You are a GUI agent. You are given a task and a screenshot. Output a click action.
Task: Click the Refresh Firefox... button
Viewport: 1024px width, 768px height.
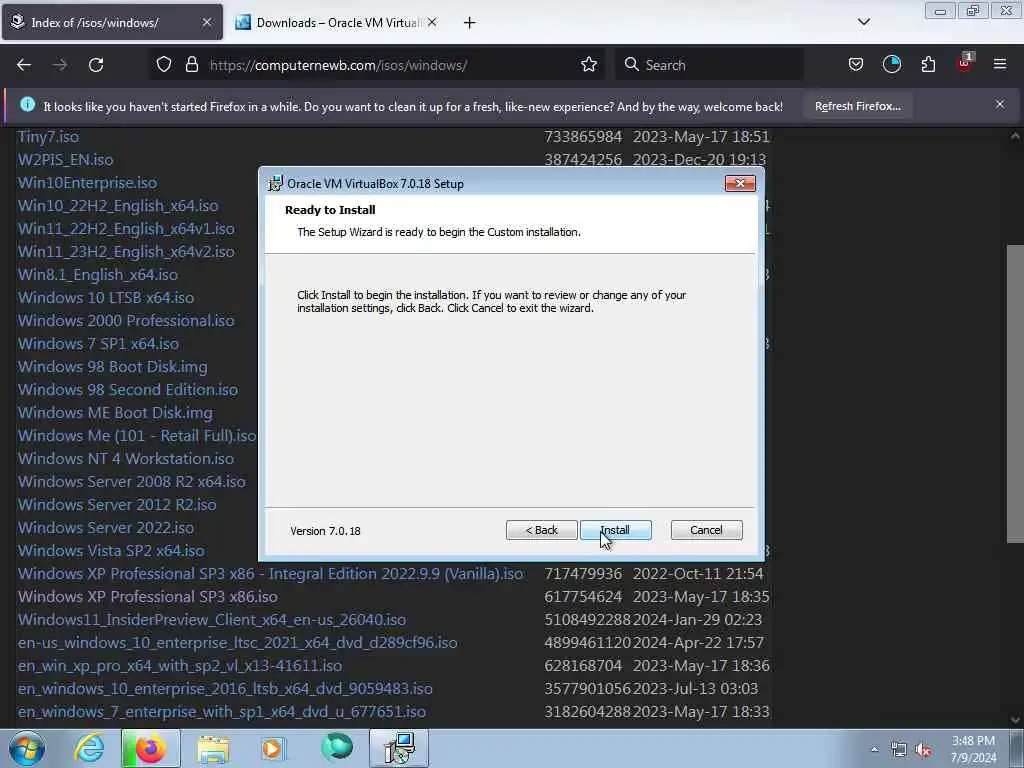coord(857,106)
